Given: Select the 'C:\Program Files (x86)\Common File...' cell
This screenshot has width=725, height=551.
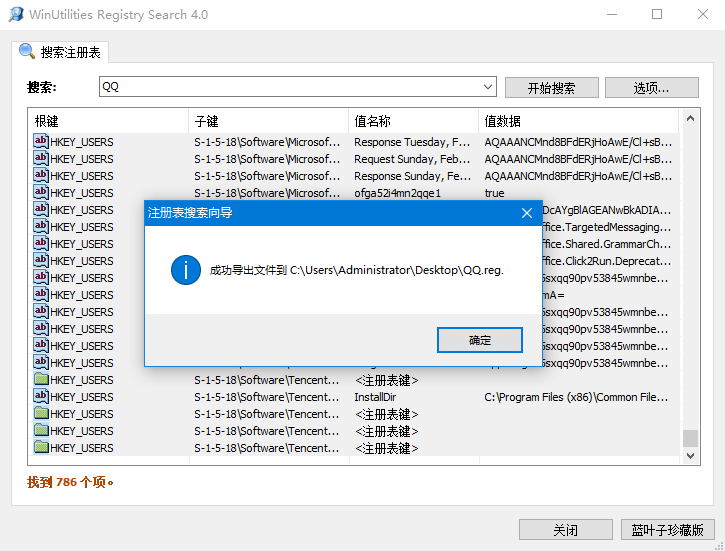Looking at the screenshot, I should click(576, 397).
